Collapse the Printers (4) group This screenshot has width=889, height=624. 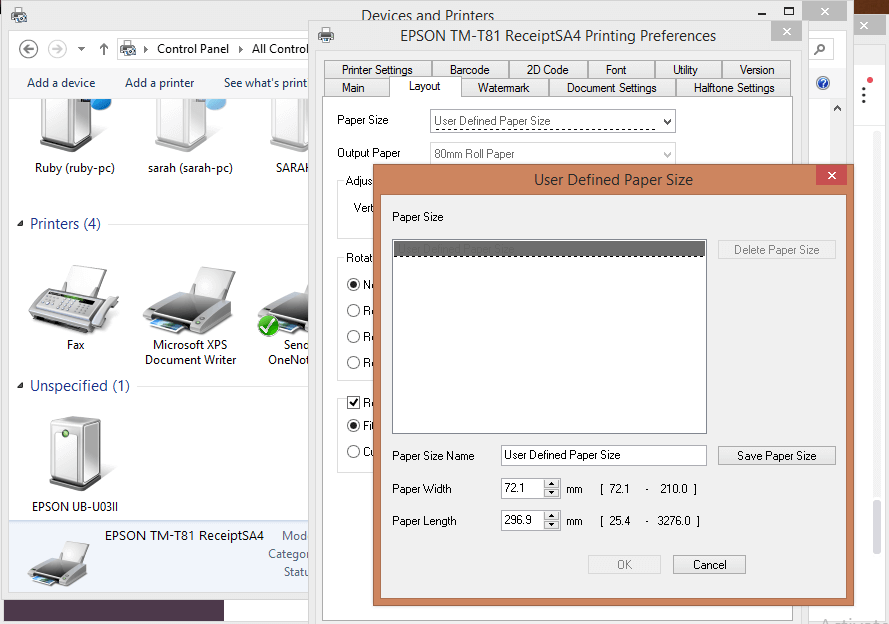coord(21,224)
